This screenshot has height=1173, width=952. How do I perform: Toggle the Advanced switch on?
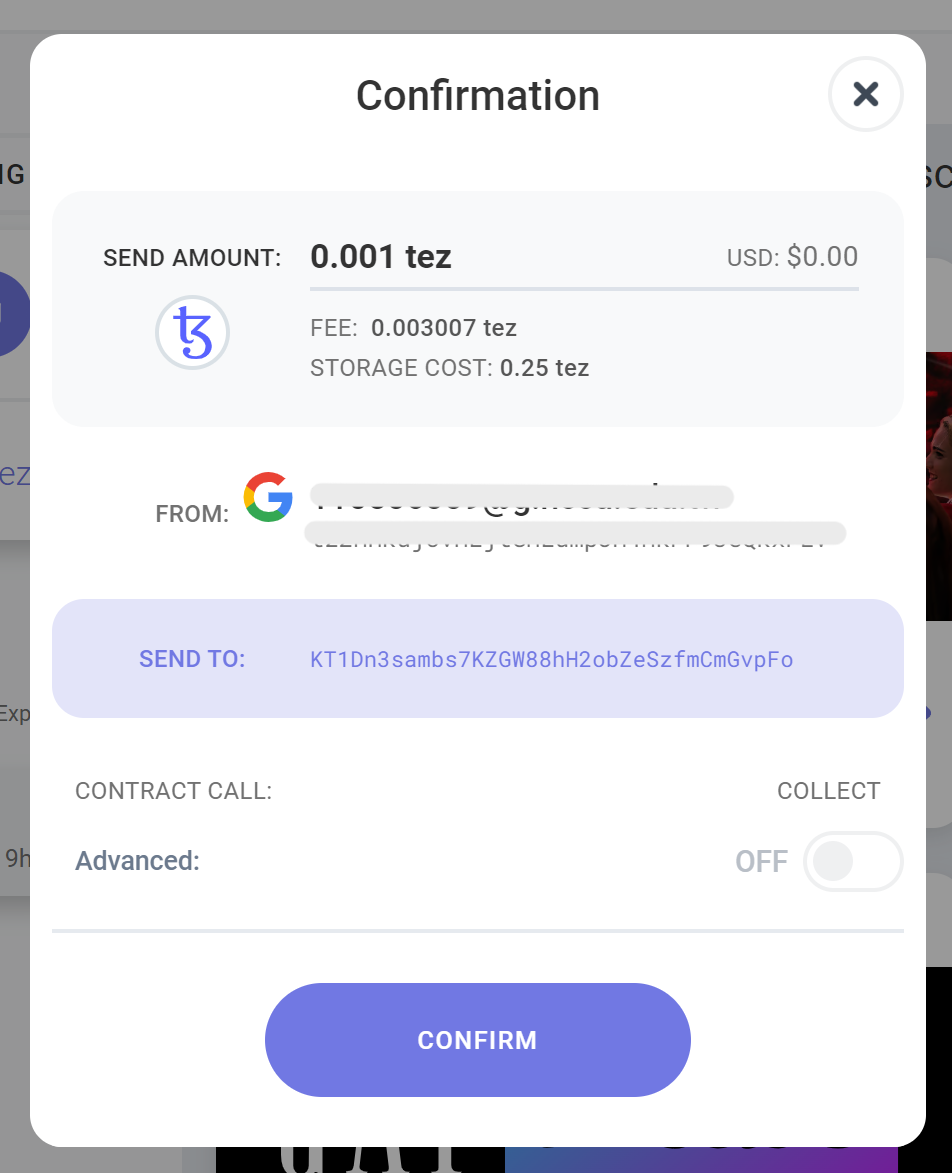tap(853, 861)
